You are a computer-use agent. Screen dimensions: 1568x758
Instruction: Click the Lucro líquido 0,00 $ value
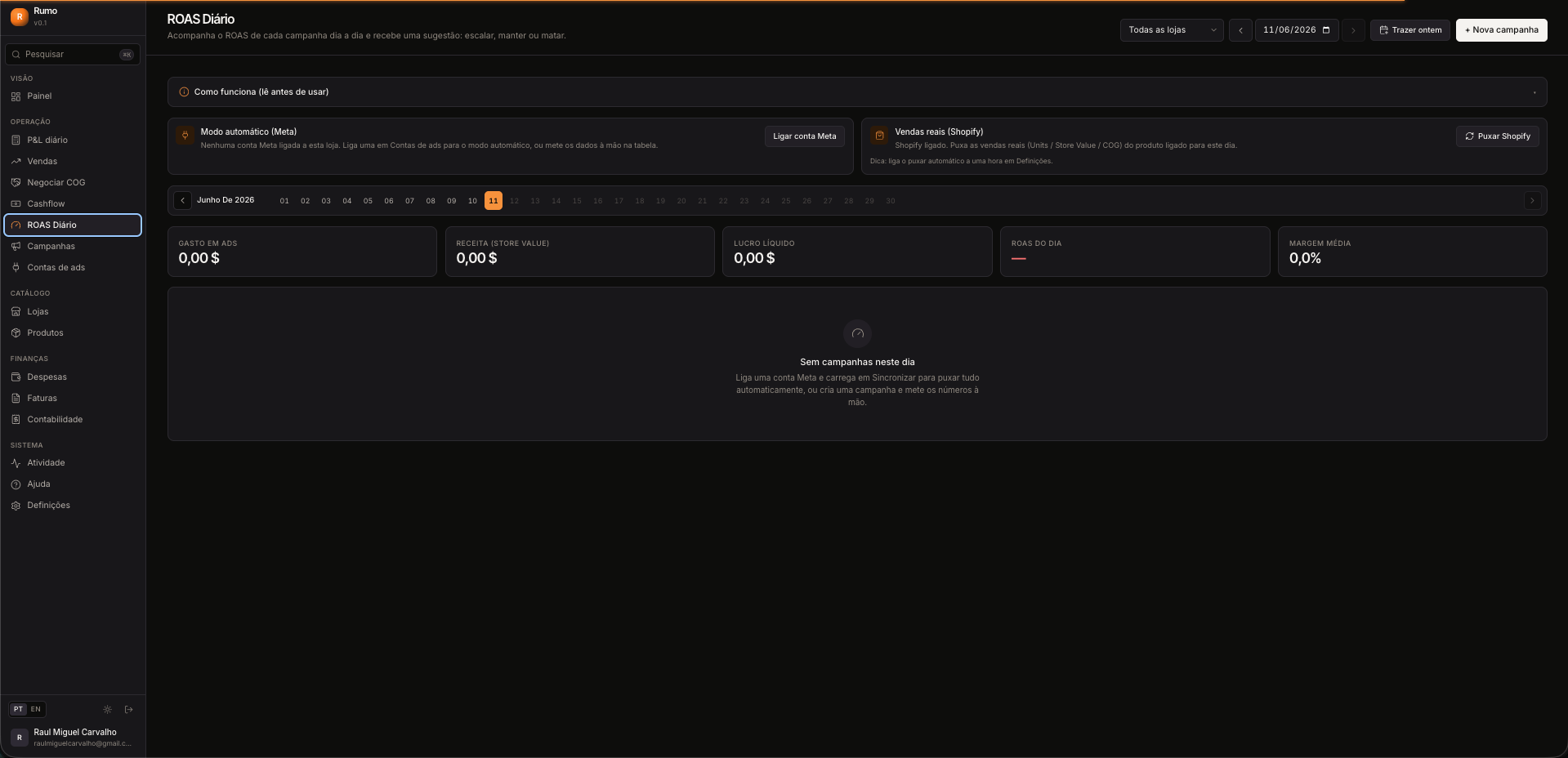click(x=754, y=259)
